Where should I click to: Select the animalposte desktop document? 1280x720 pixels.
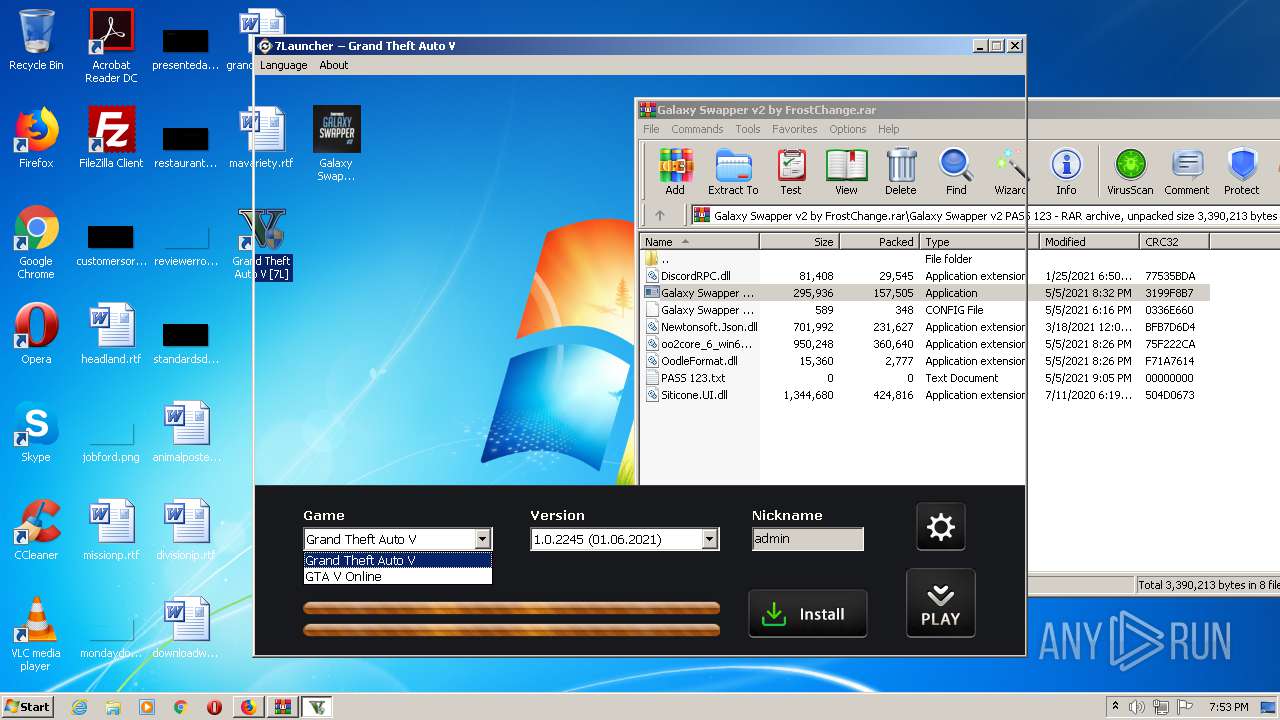187,432
